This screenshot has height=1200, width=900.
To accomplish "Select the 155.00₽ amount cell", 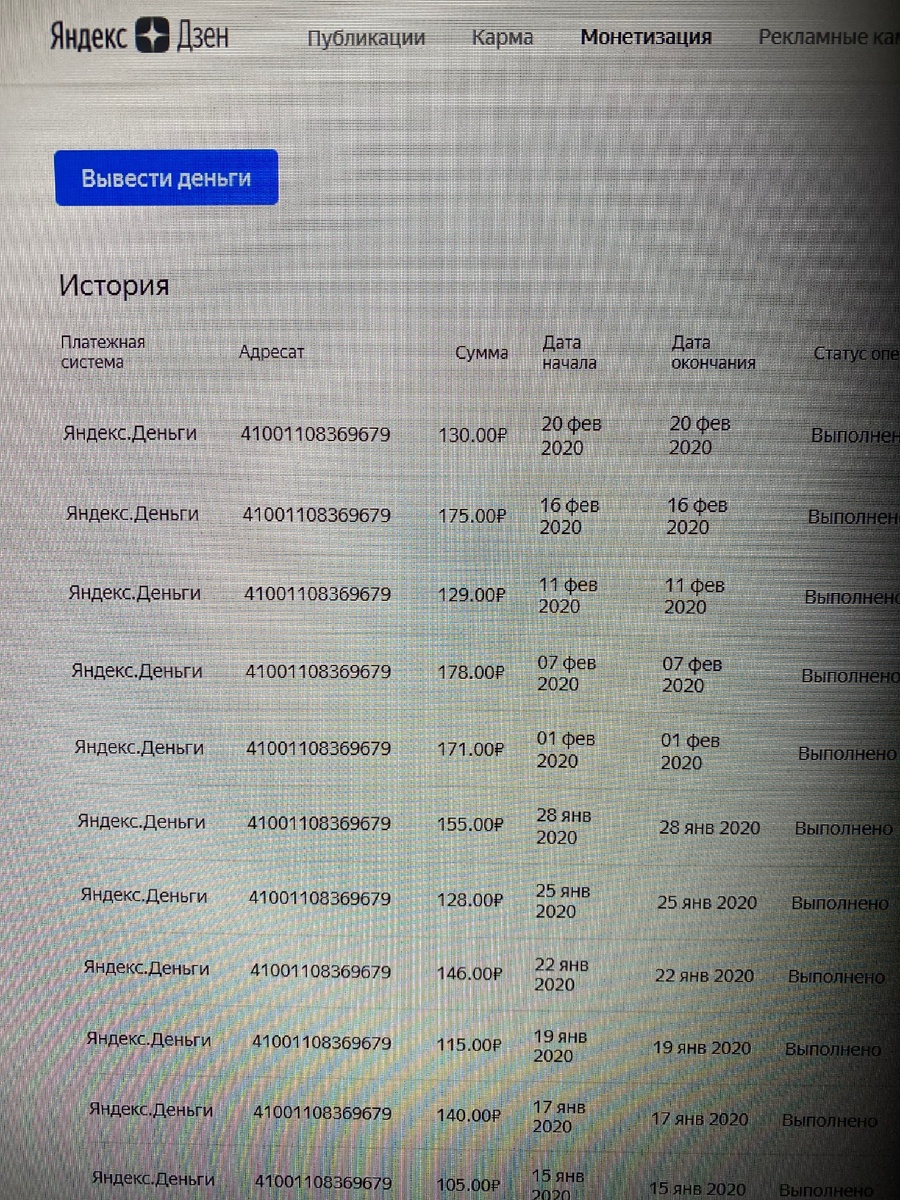I will coord(469,825).
